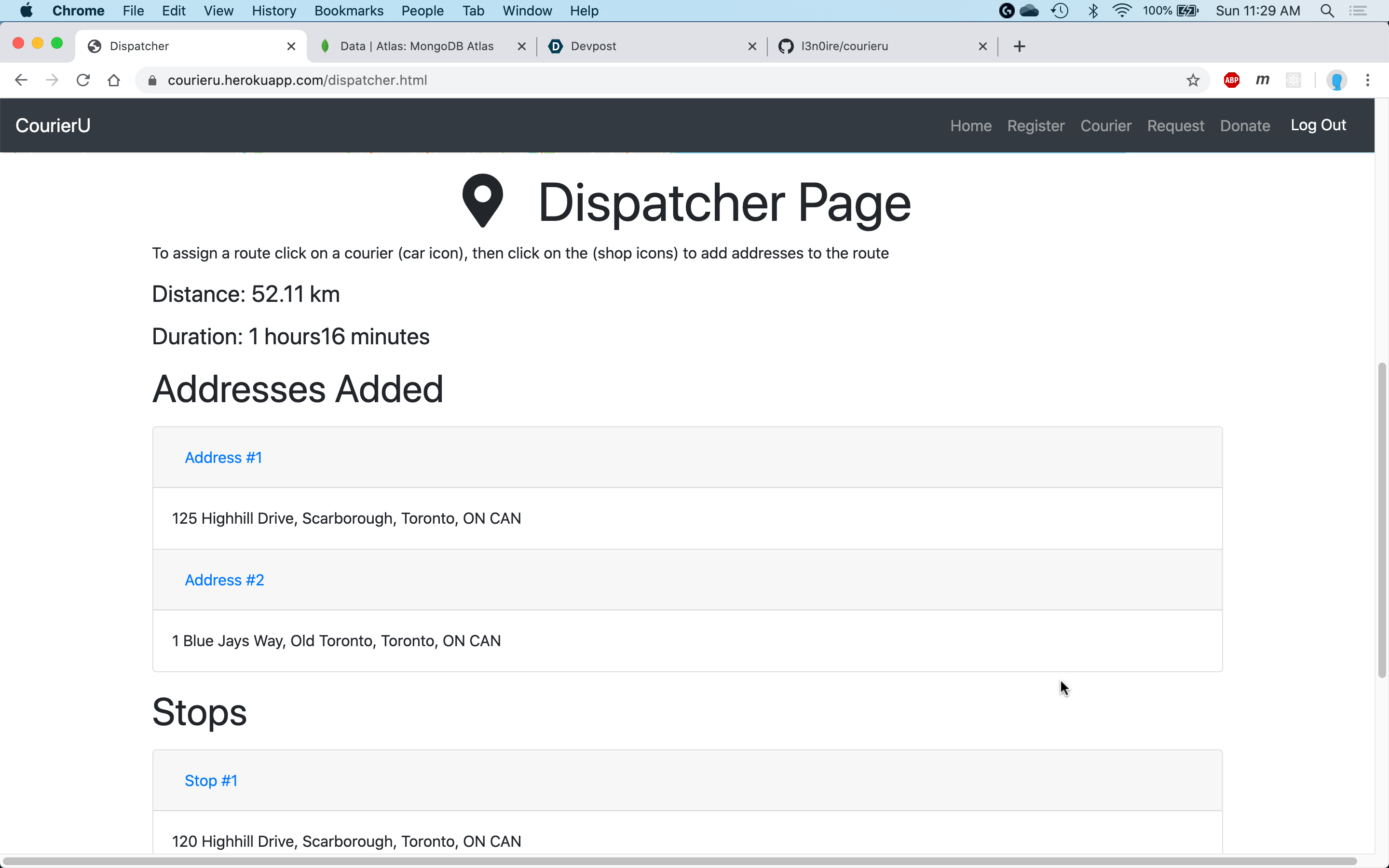Collapse the Address #1 panel
This screenshot has width=1389, height=868.
pyautogui.click(x=223, y=458)
